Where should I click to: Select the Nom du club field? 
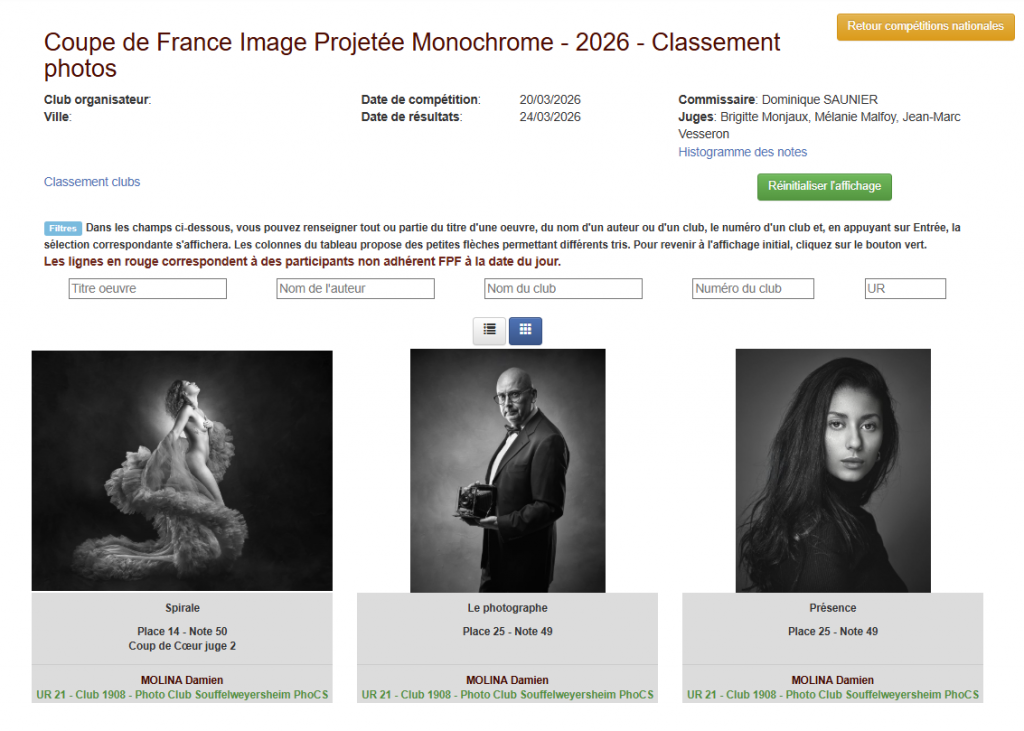point(562,288)
